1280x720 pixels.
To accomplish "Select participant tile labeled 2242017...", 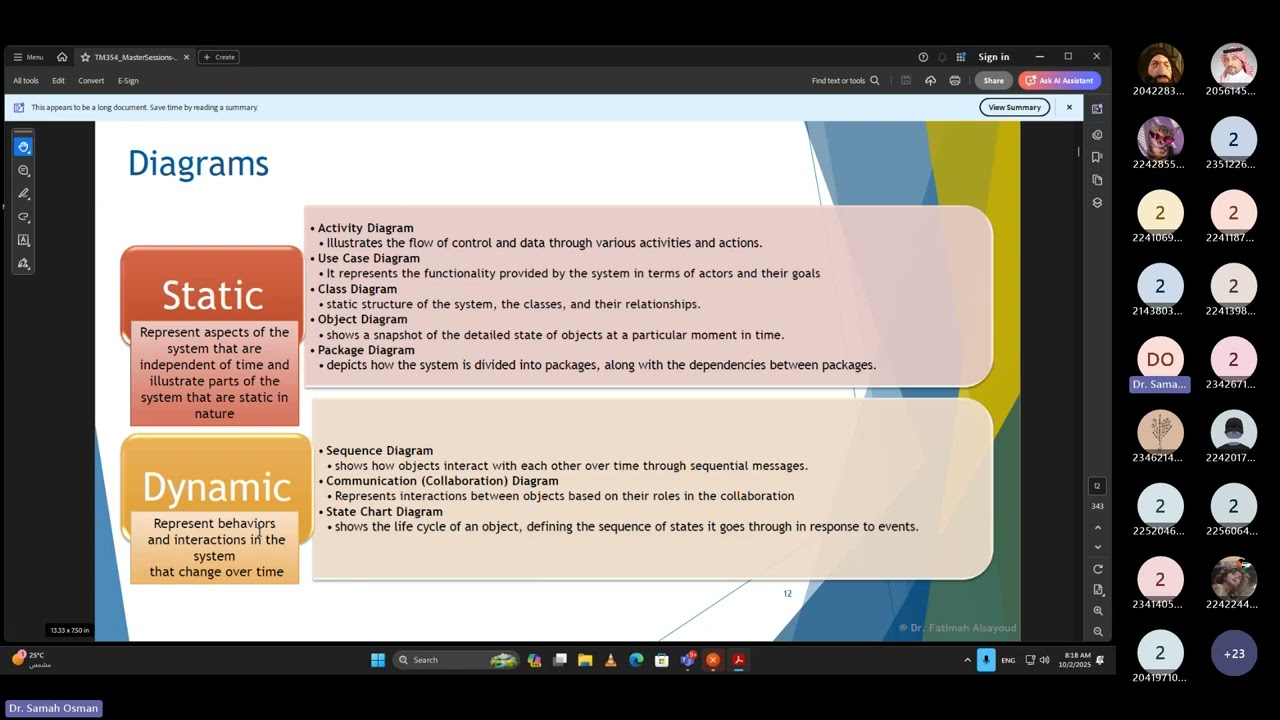I will (x=1233, y=437).
